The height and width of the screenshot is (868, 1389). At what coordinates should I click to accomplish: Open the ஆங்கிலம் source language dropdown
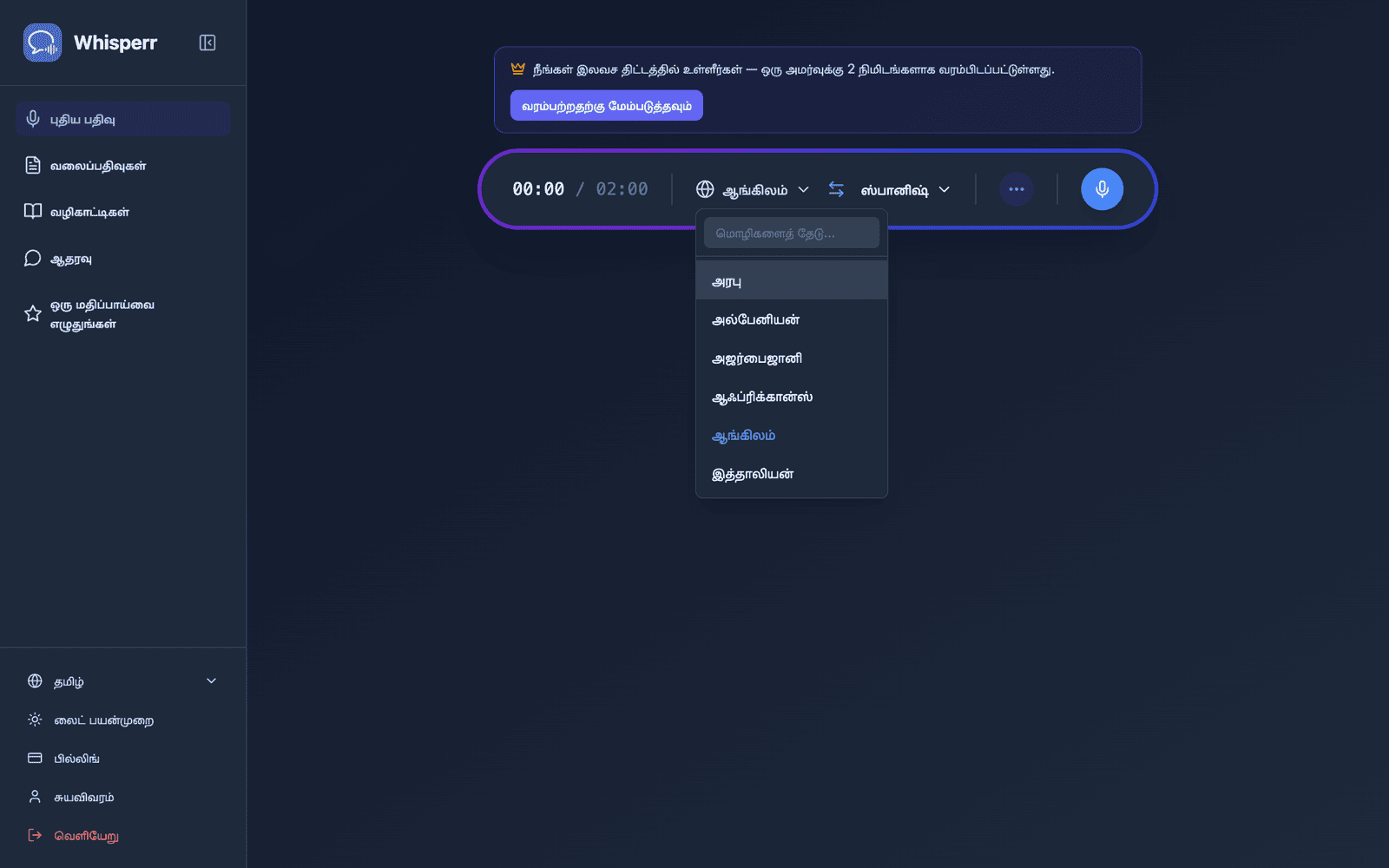[x=753, y=189]
